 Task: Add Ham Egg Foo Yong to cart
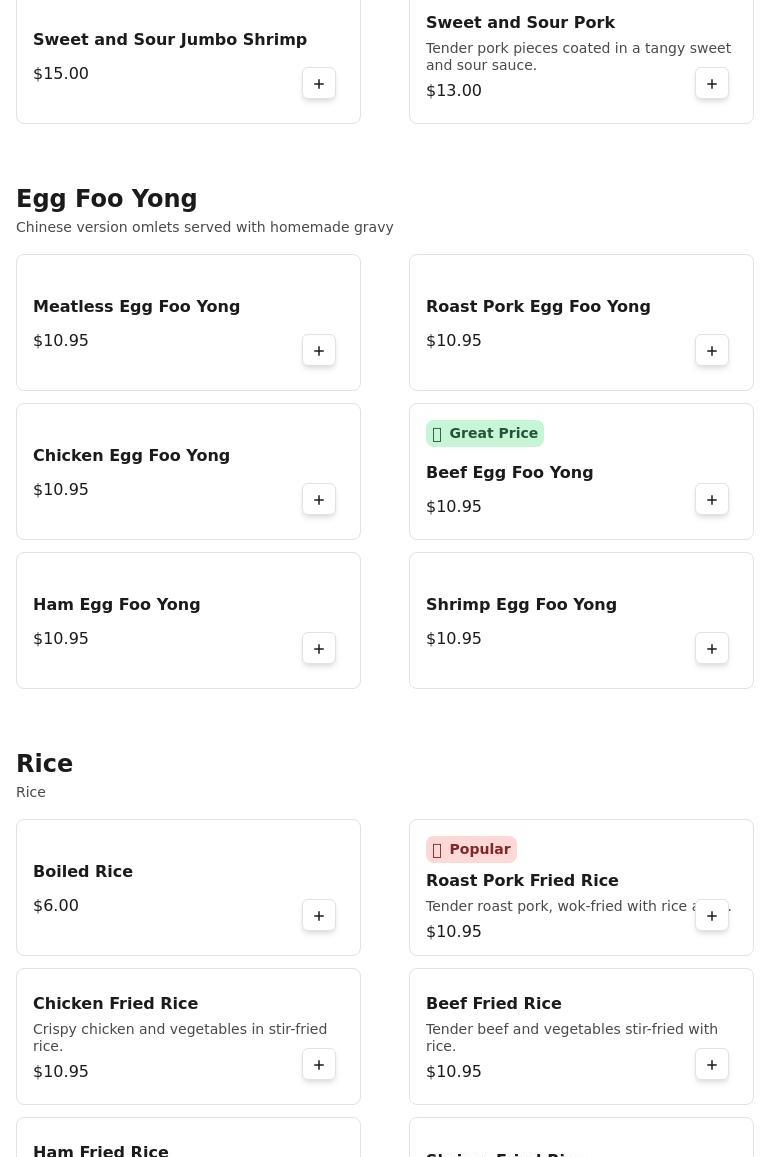319,649
